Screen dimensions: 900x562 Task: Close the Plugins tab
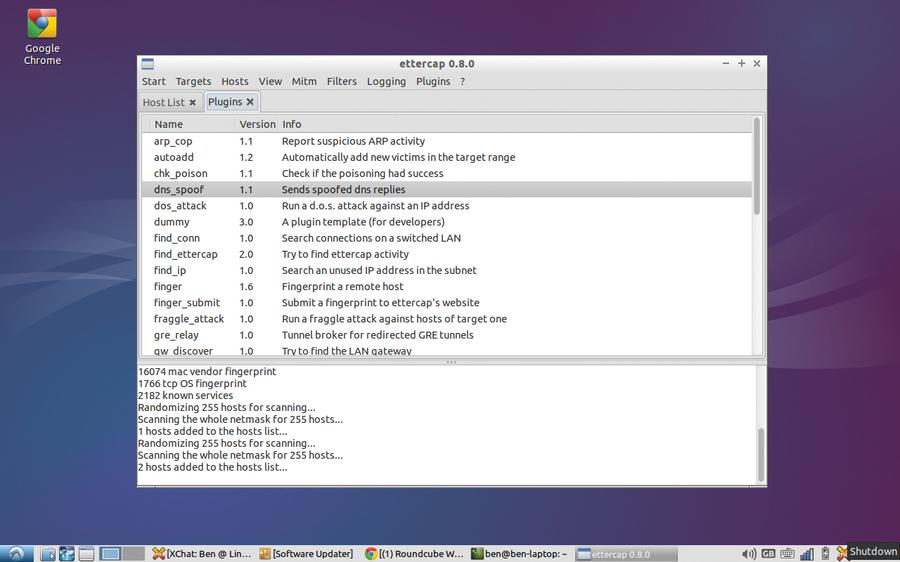(250, 102)
